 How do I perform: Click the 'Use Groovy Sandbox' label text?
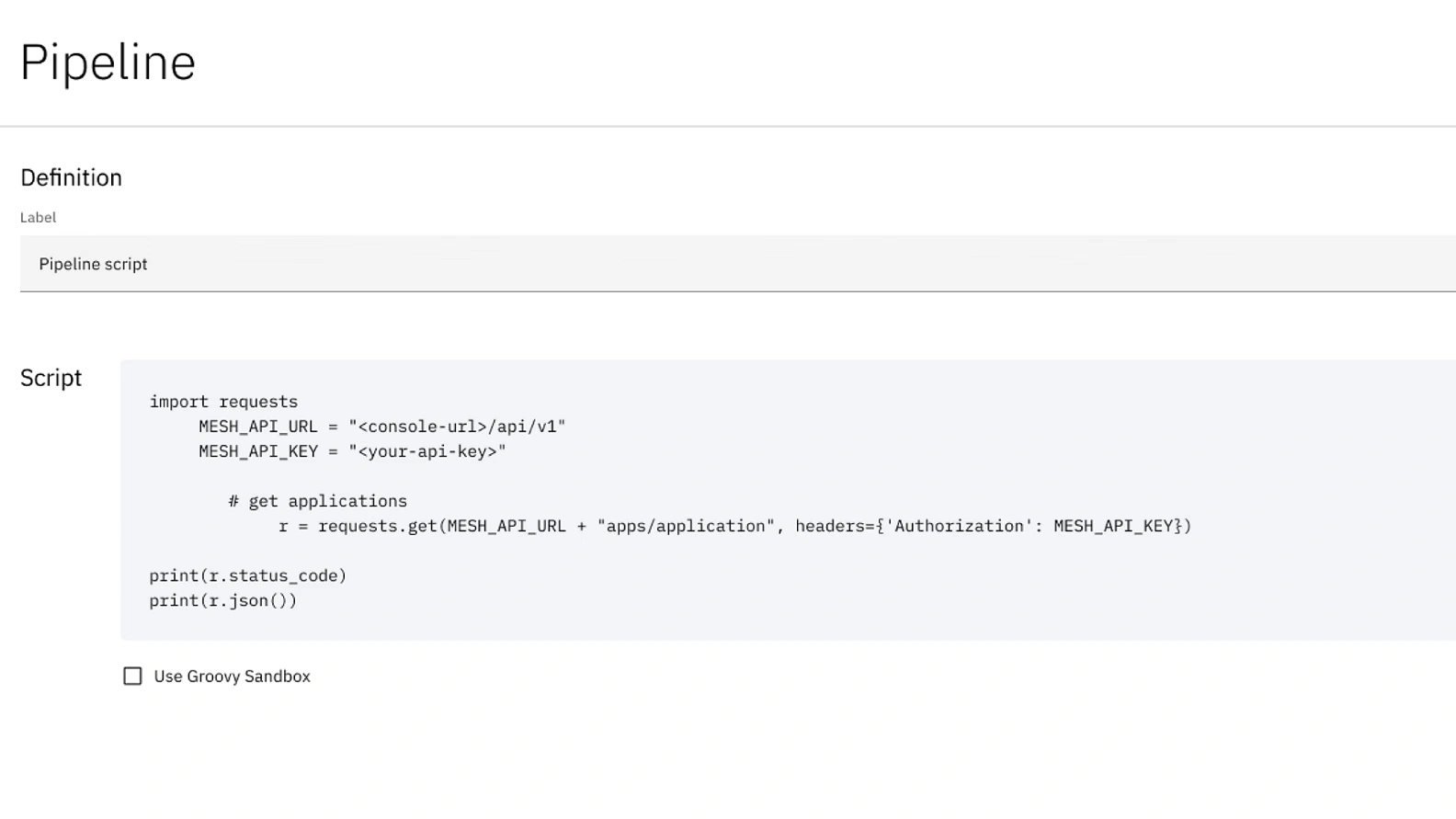(x=232, y=677)
